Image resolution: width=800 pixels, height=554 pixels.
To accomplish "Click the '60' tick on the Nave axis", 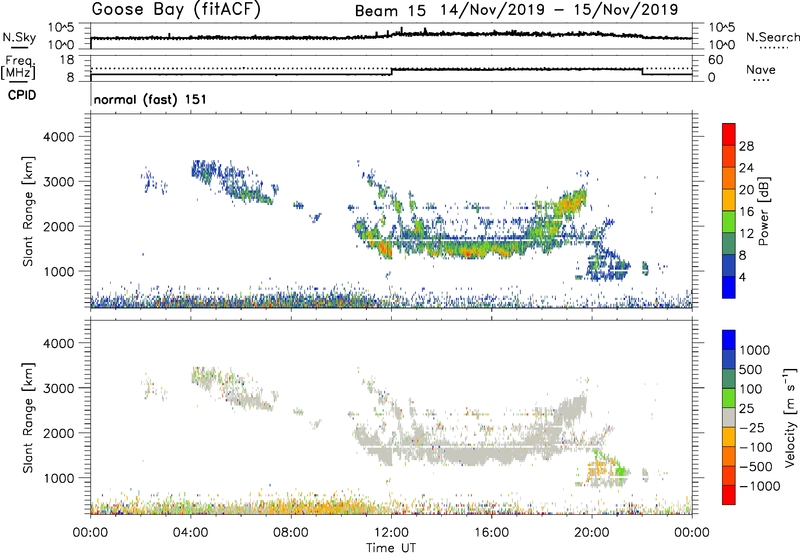I will pyautogui.click(x=716, y=60).
